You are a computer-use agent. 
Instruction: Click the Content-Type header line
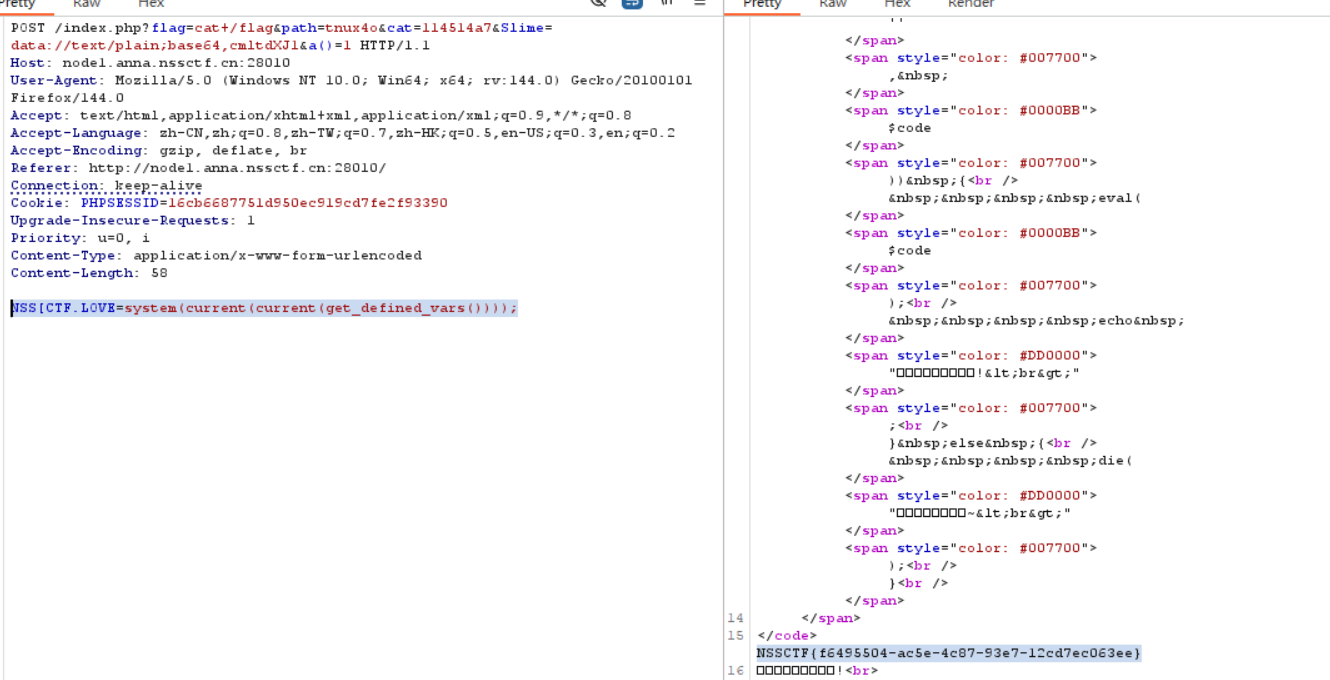[216, 255]
